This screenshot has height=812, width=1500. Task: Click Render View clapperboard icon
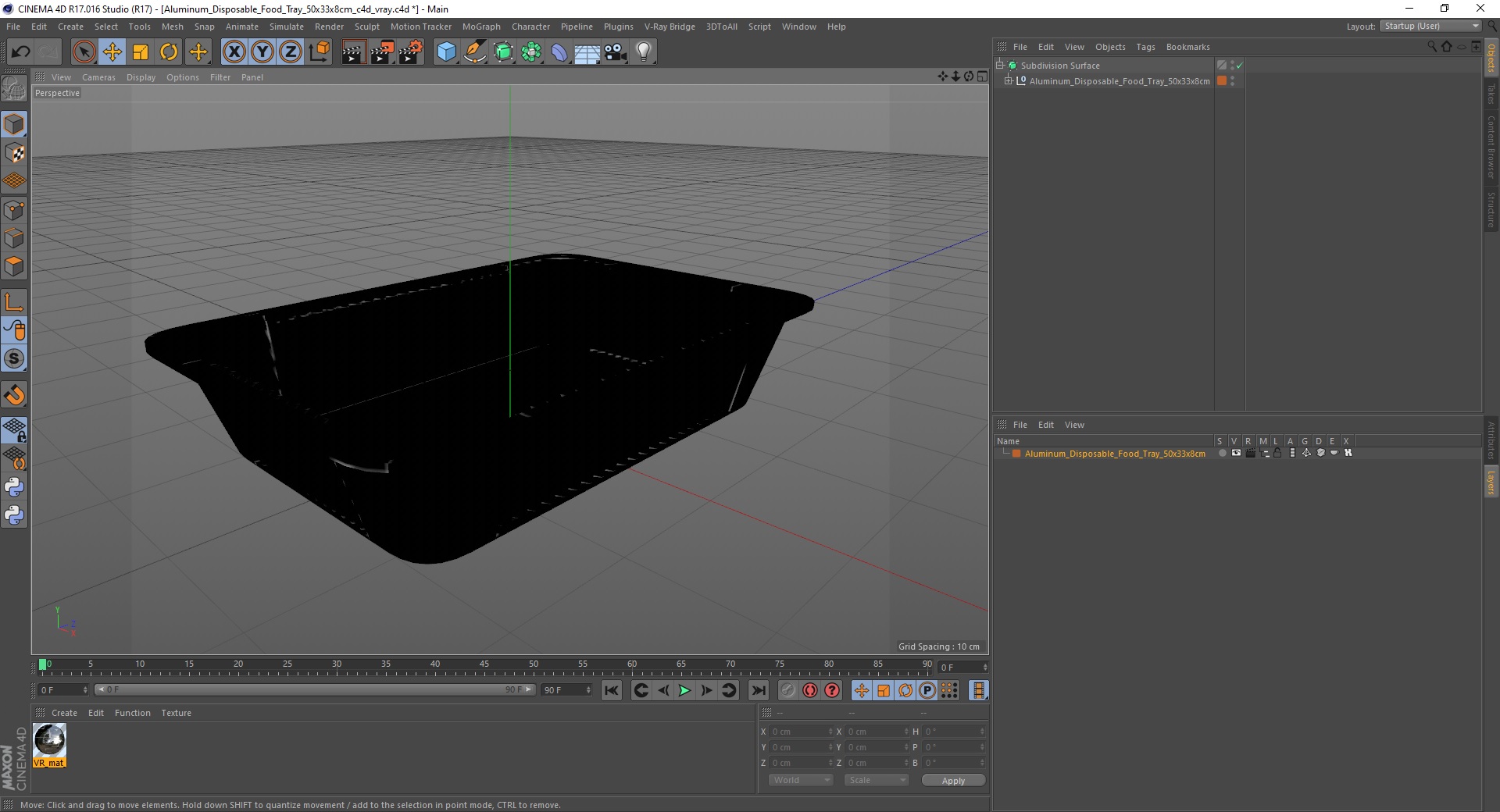point(353,52)
